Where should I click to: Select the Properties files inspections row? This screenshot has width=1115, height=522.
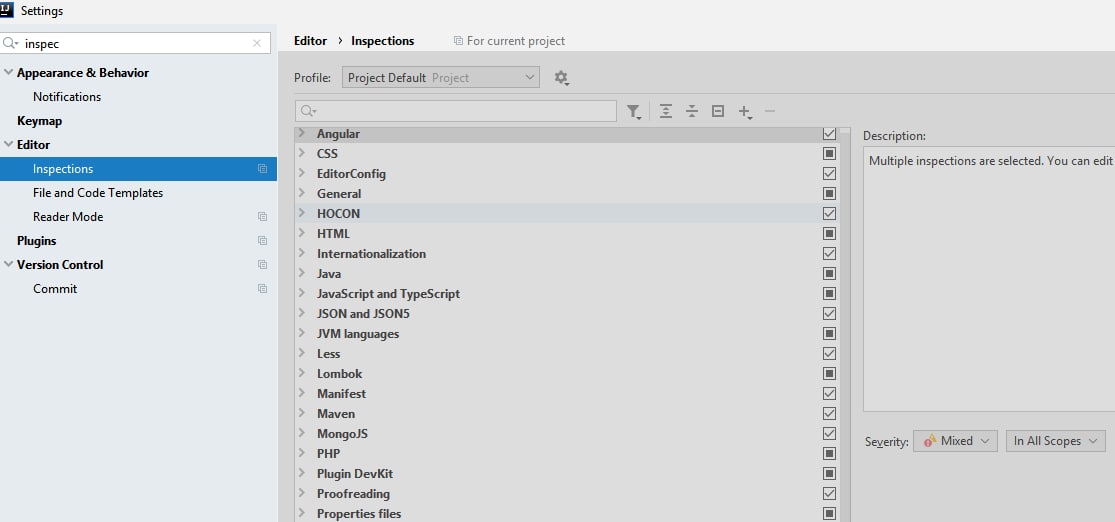[567, 513]
